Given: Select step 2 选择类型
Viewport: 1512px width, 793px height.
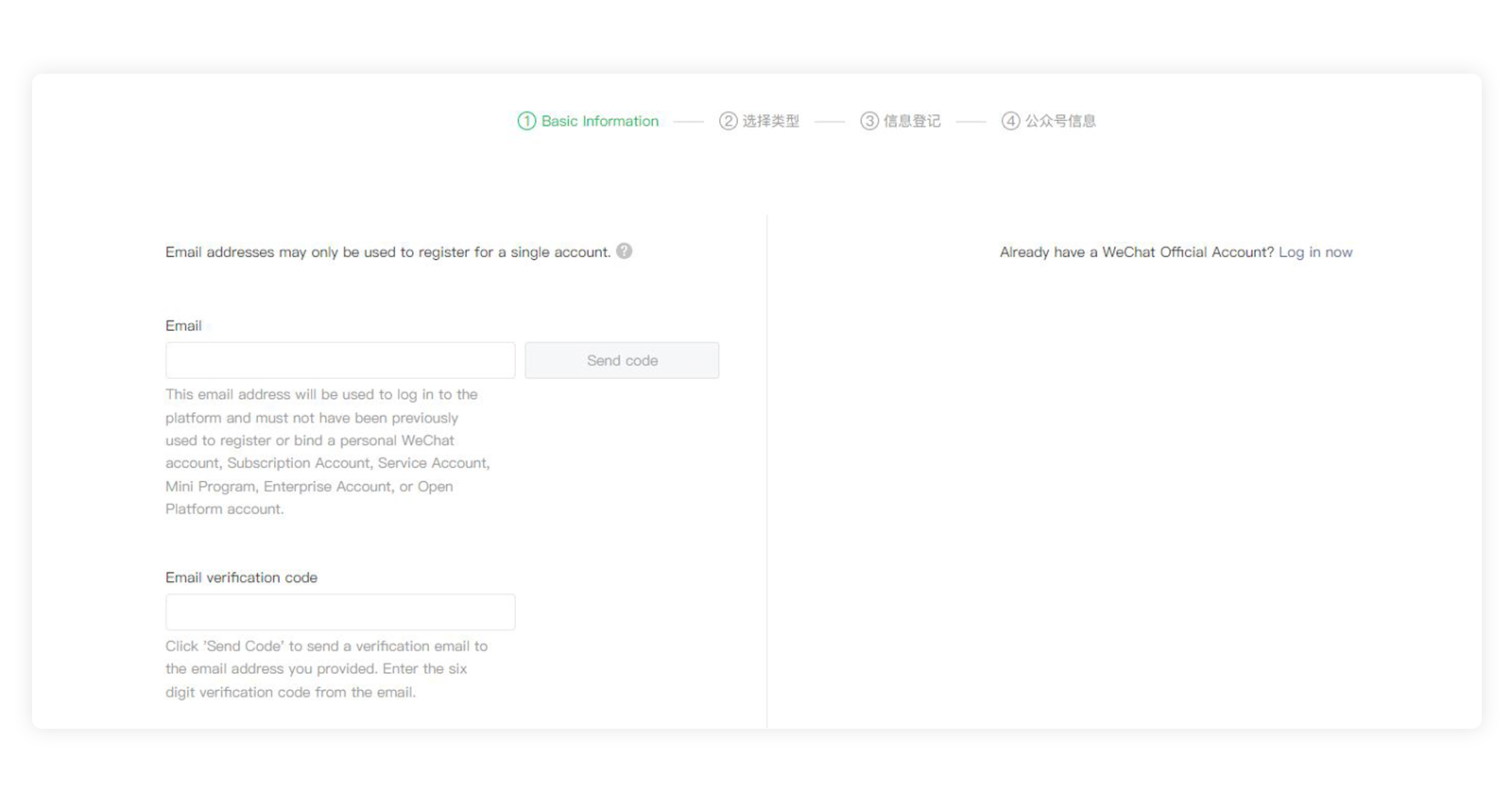Looking at the screenshot, I should [x=759, y=121].
